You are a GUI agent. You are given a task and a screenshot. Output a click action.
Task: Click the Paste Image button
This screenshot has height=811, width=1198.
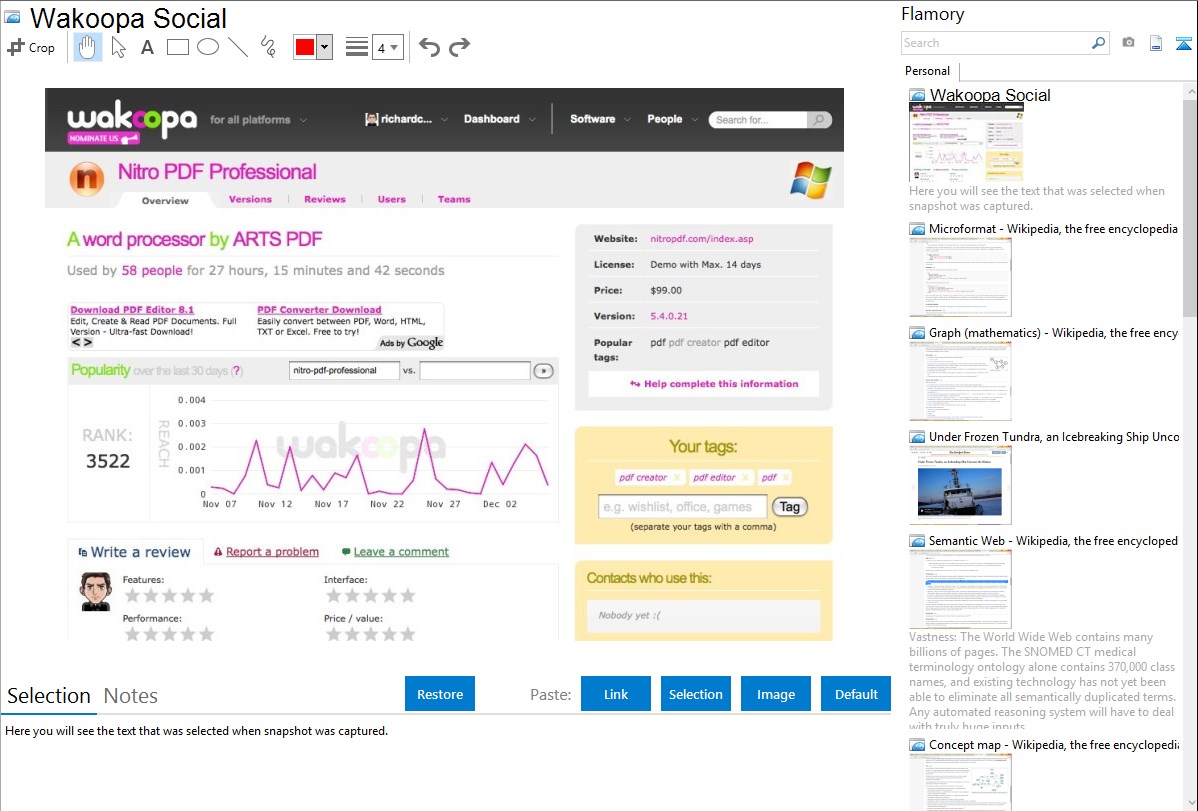775,694
